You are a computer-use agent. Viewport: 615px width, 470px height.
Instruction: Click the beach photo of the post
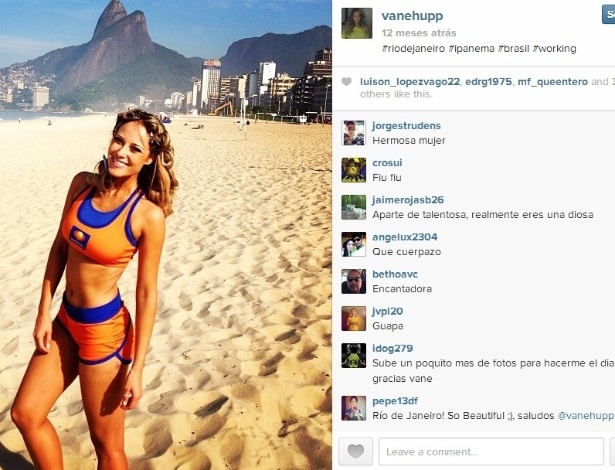166,235
